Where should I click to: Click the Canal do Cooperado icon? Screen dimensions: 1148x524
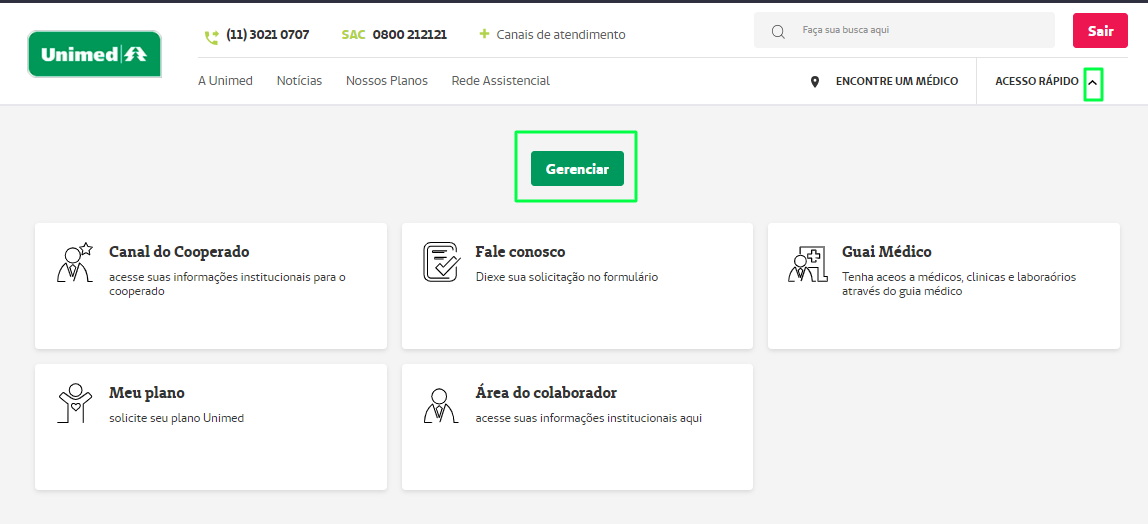(75, 262)
